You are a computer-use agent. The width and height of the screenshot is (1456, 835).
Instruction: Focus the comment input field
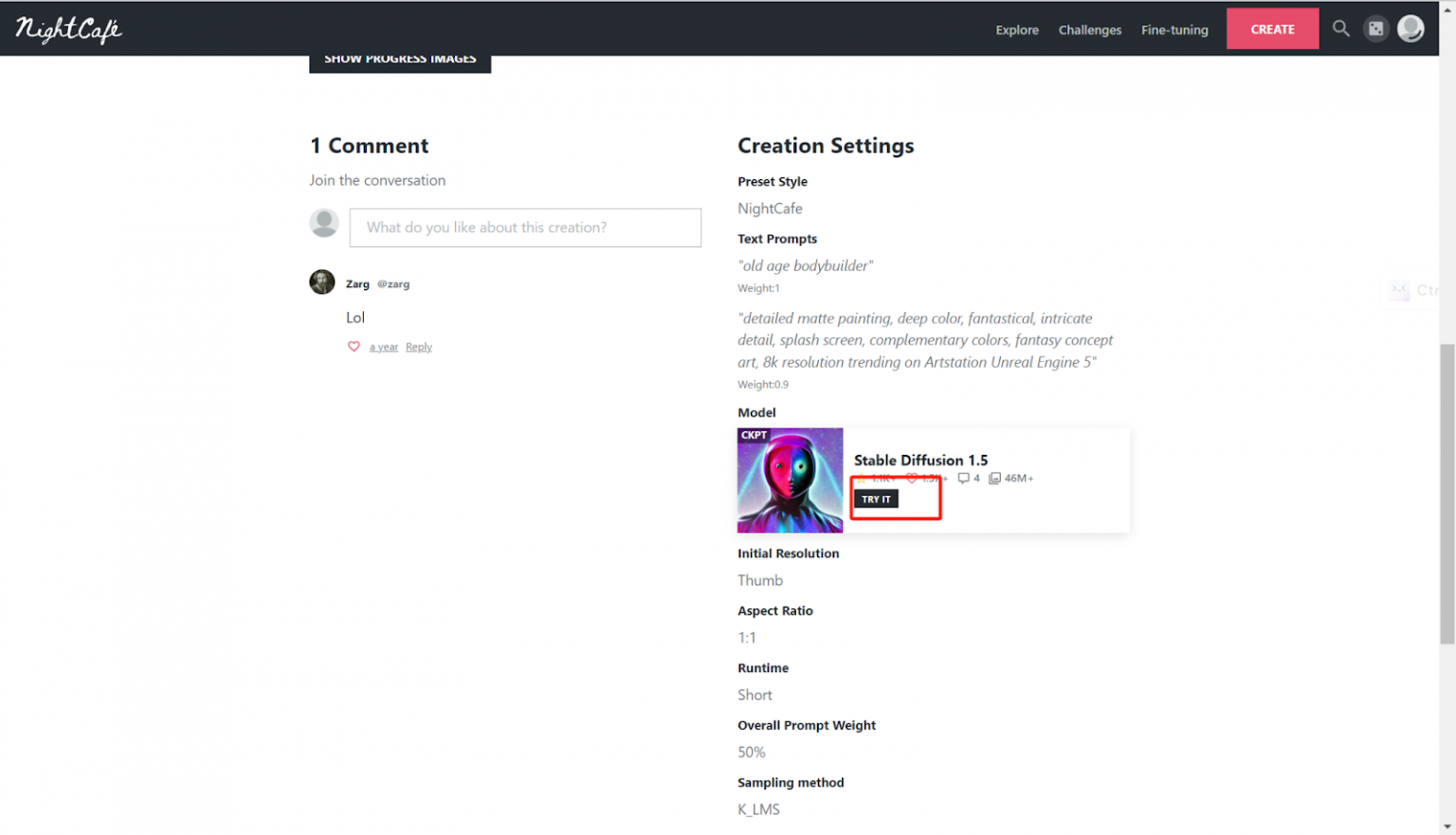point(524,227)
